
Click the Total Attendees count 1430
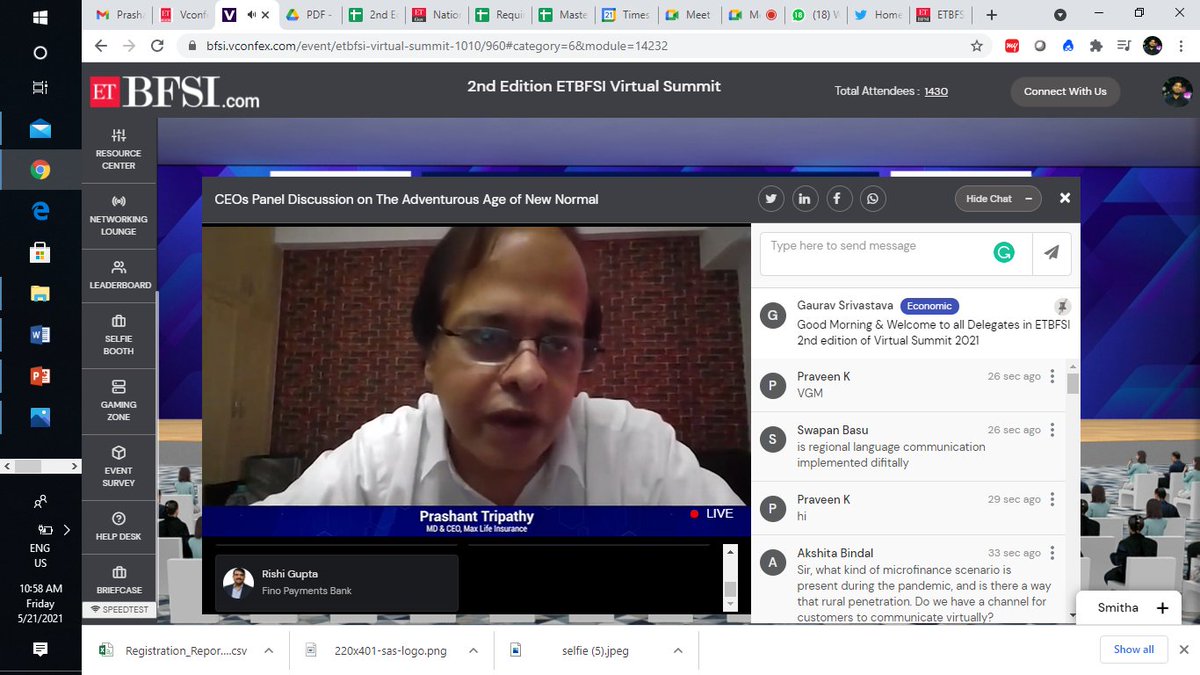(936, 91)
